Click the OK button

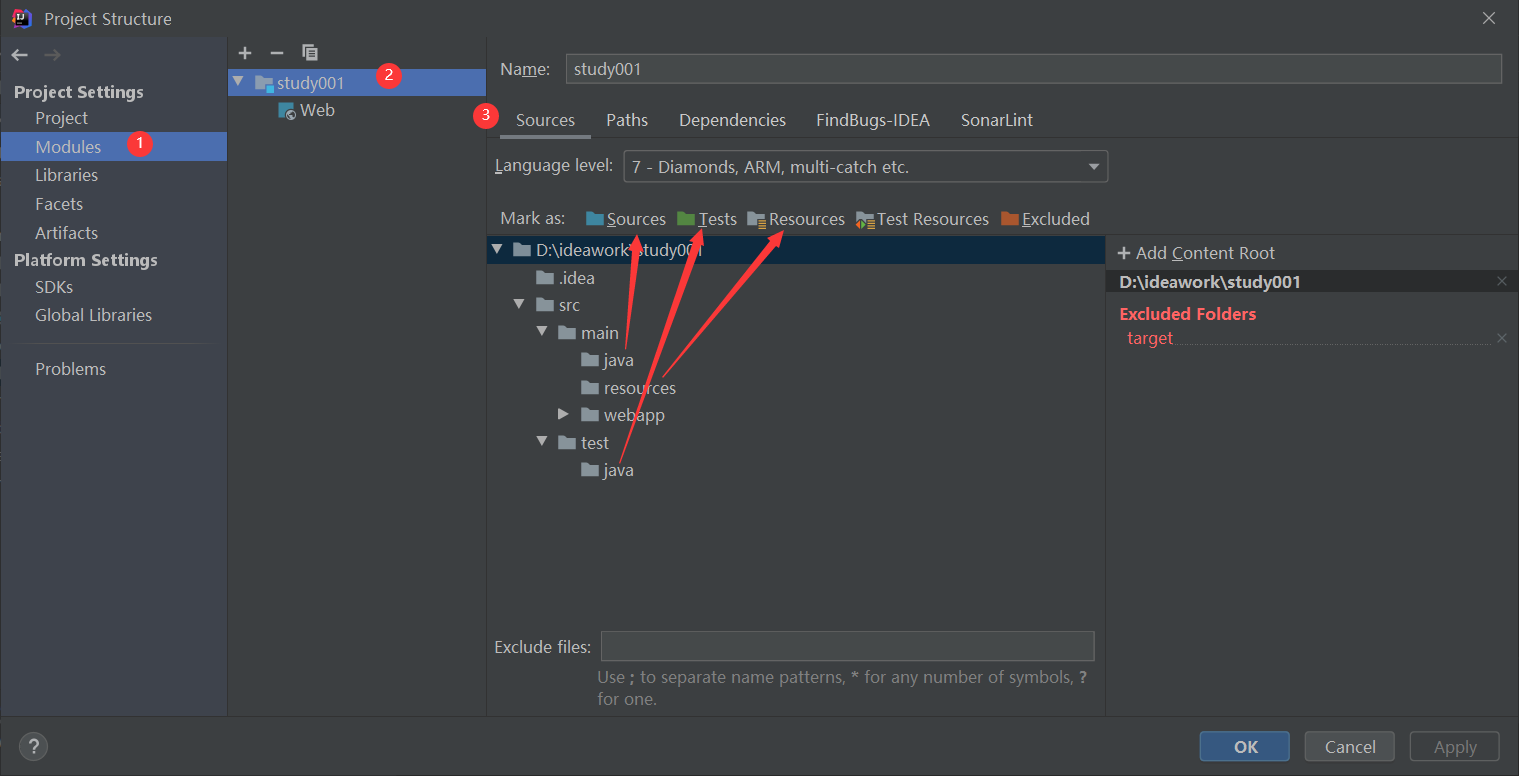pos(1246,747)
